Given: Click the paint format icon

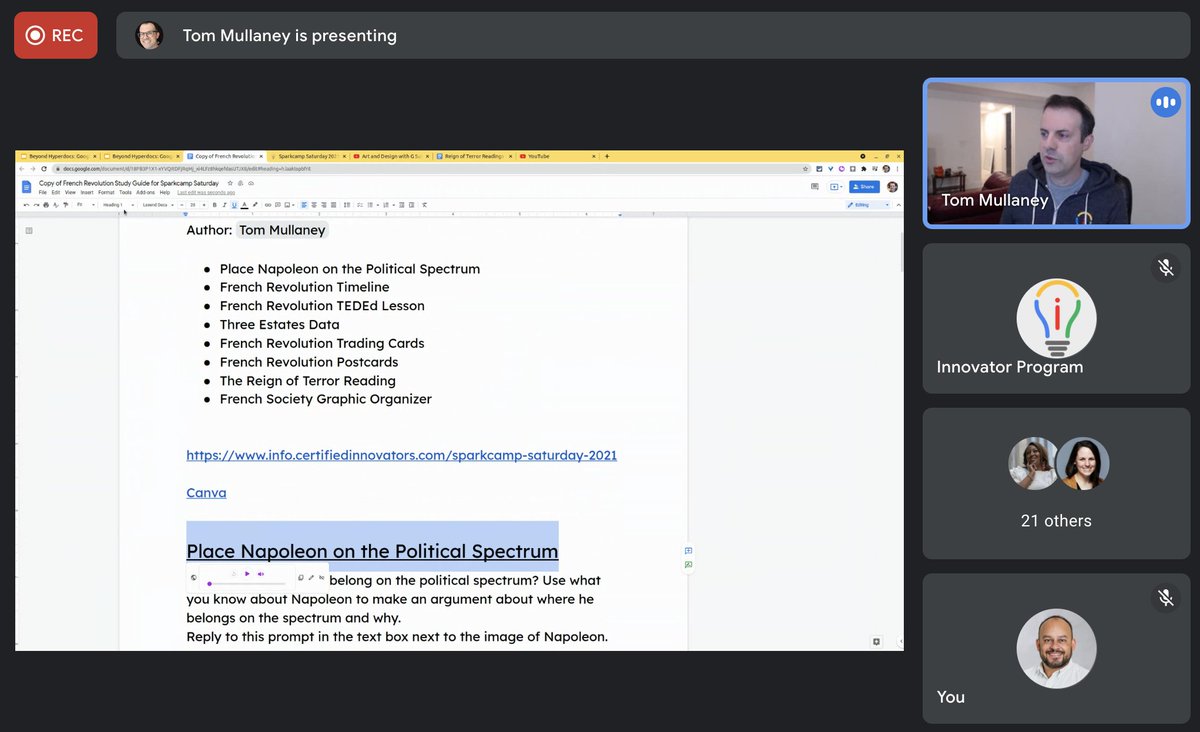Looking at the screenshot, I should pos(65,205).
